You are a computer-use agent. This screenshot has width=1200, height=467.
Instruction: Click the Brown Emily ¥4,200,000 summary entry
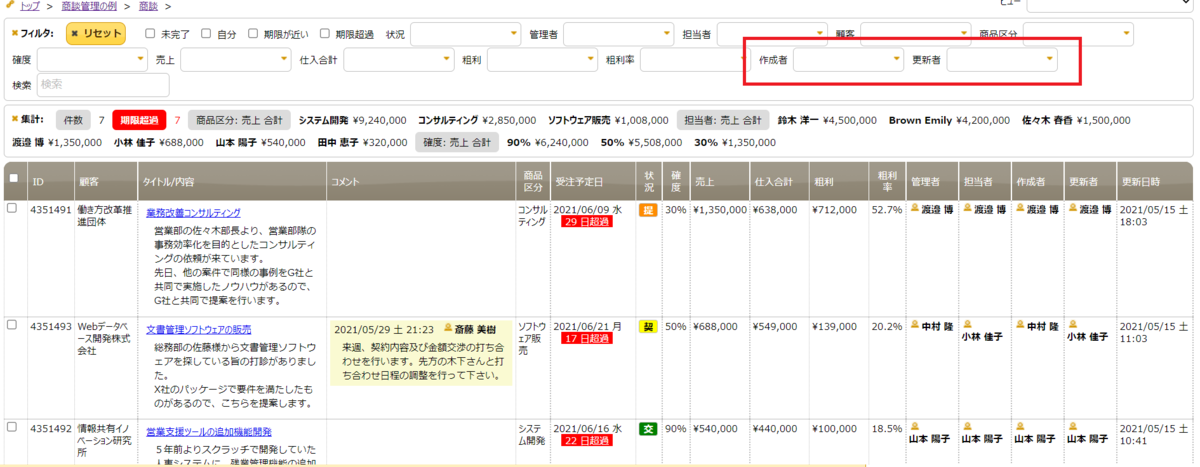pyautogui.click(x=950, y=120)
